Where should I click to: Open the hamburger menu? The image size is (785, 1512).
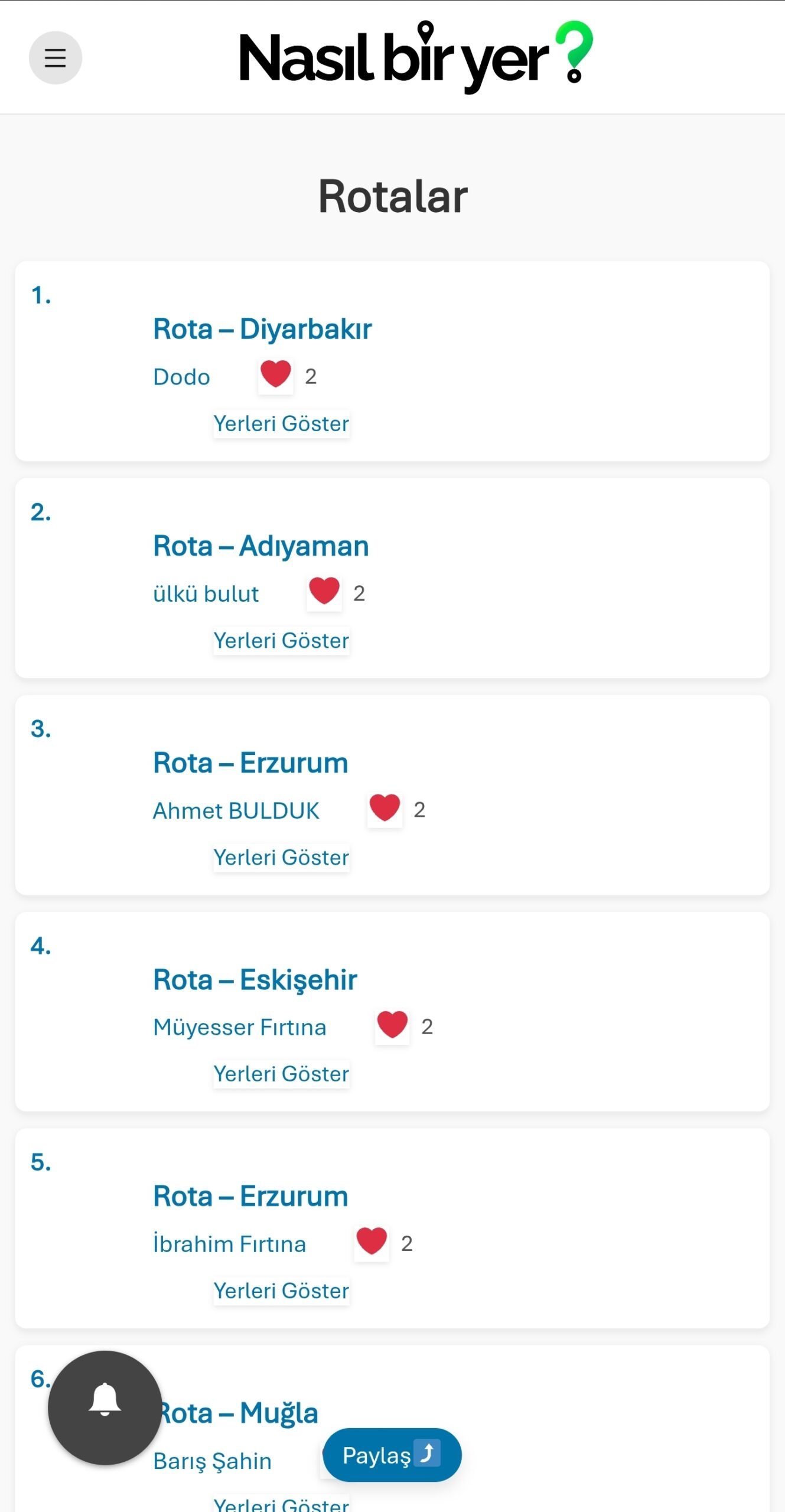(x=55, y=58)
